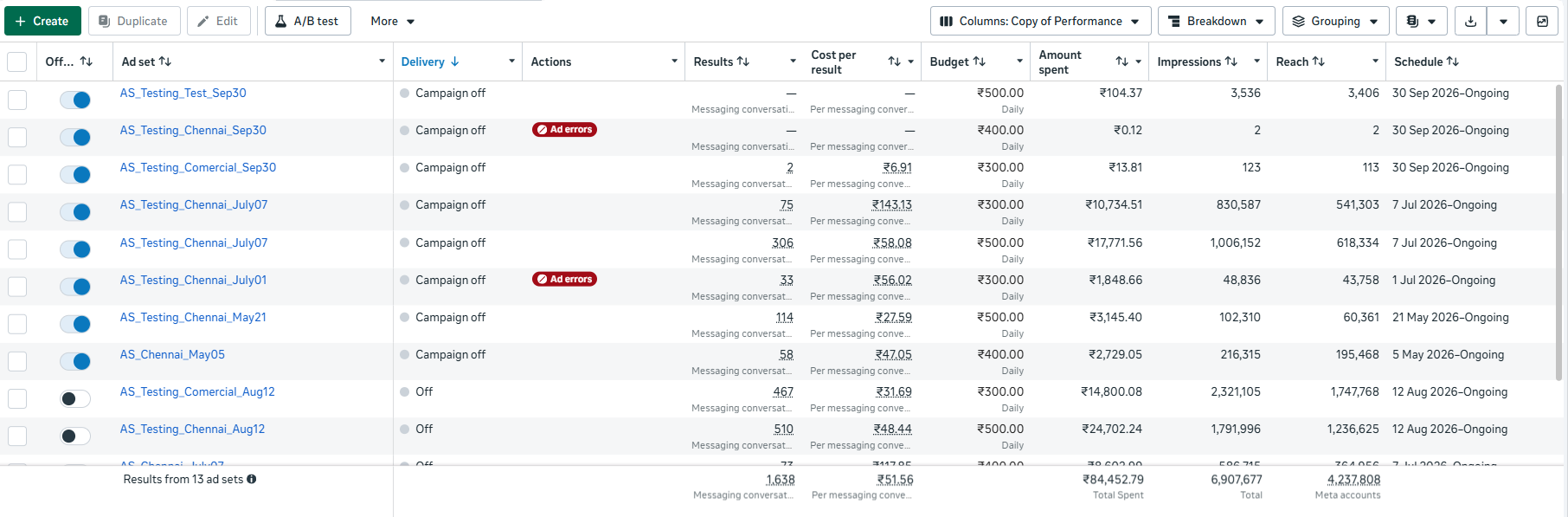Viewport: 1568px width, 517px height.
Task: Sort Cost per result using arrows
Action: tap(894, 61)
